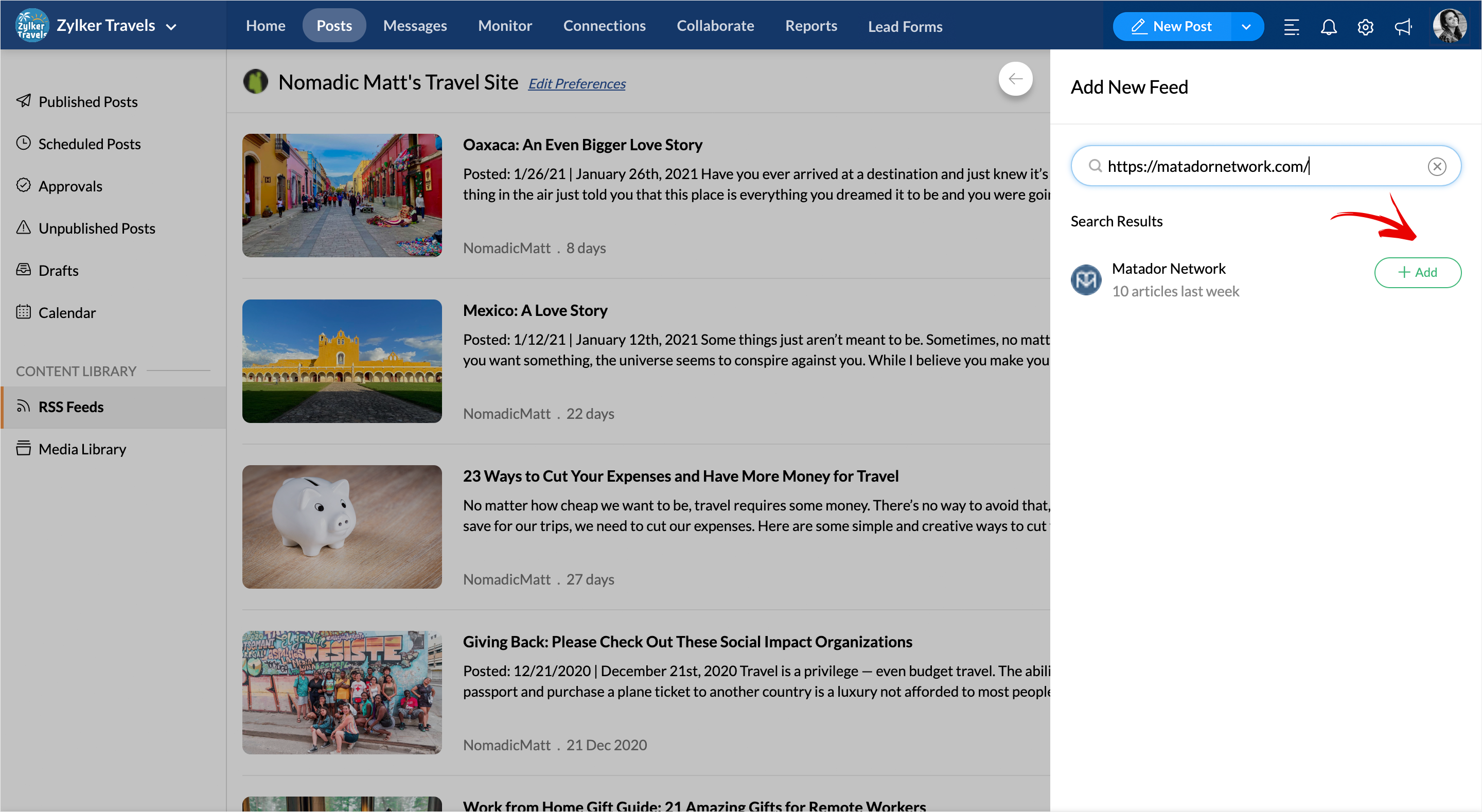Click the New Post button

[x=1172, y=26]
